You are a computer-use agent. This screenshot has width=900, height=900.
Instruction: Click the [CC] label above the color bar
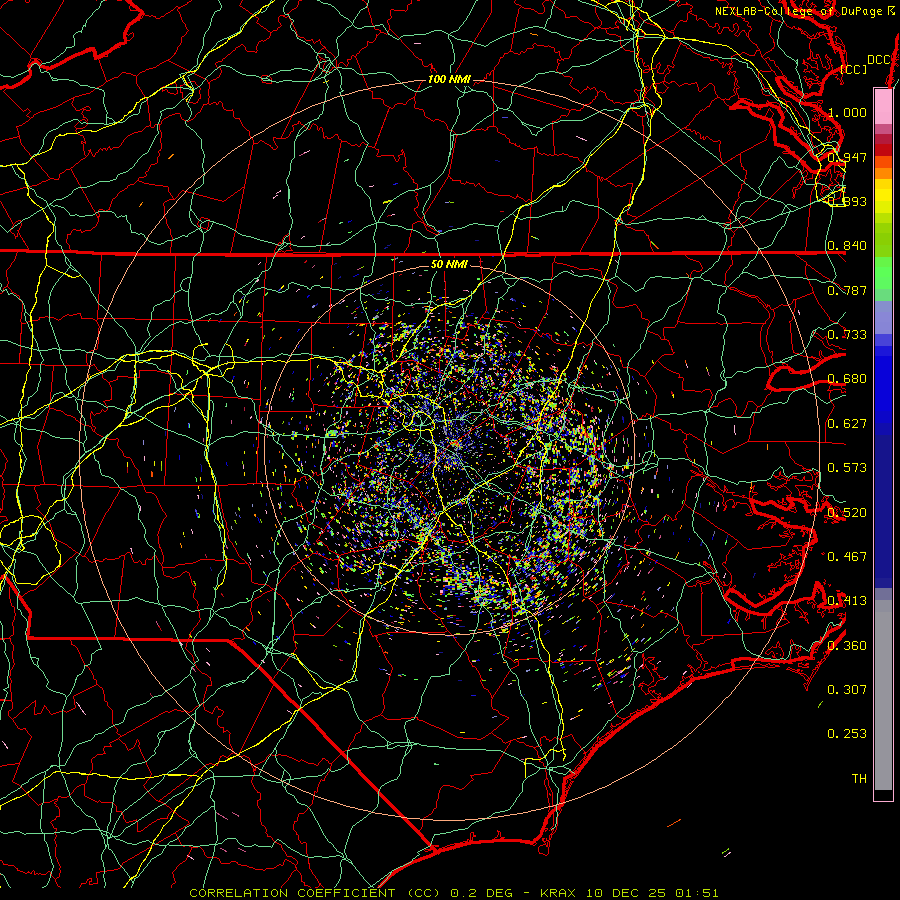[x=854, y=69]
